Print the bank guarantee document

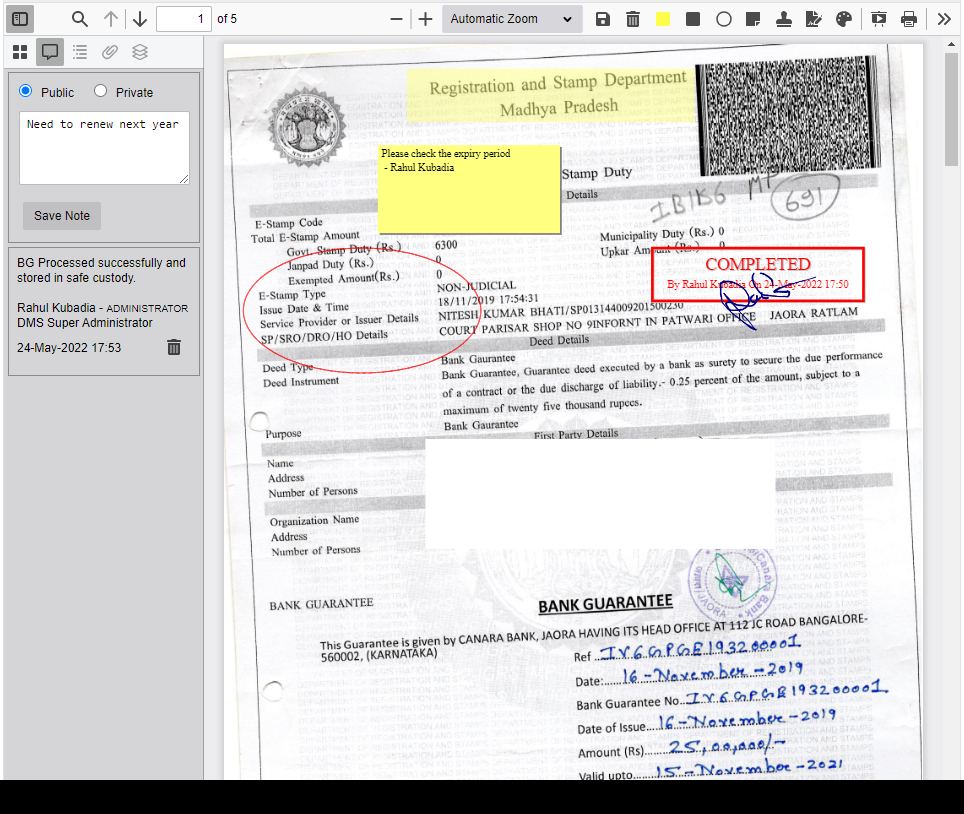[909, 18]
